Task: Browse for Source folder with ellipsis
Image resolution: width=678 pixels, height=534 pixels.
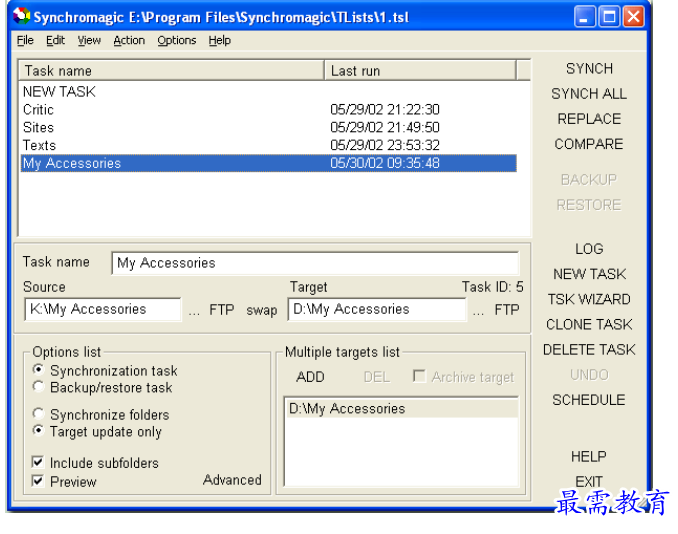Action: (x=194, y=310)
